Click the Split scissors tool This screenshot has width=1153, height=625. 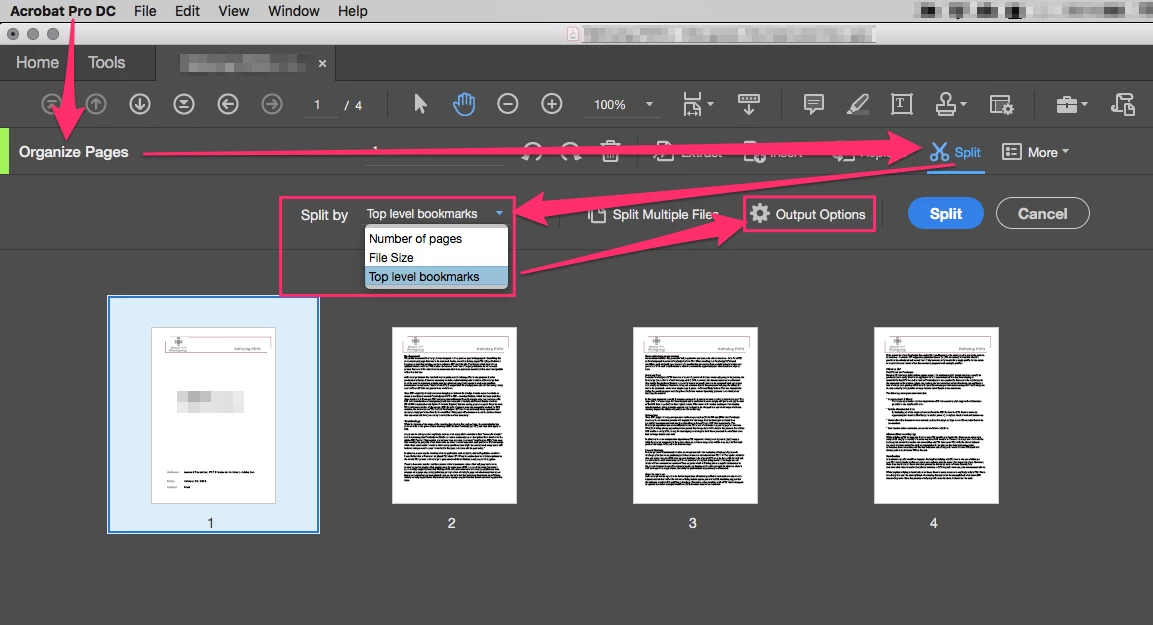coord(955,152)
